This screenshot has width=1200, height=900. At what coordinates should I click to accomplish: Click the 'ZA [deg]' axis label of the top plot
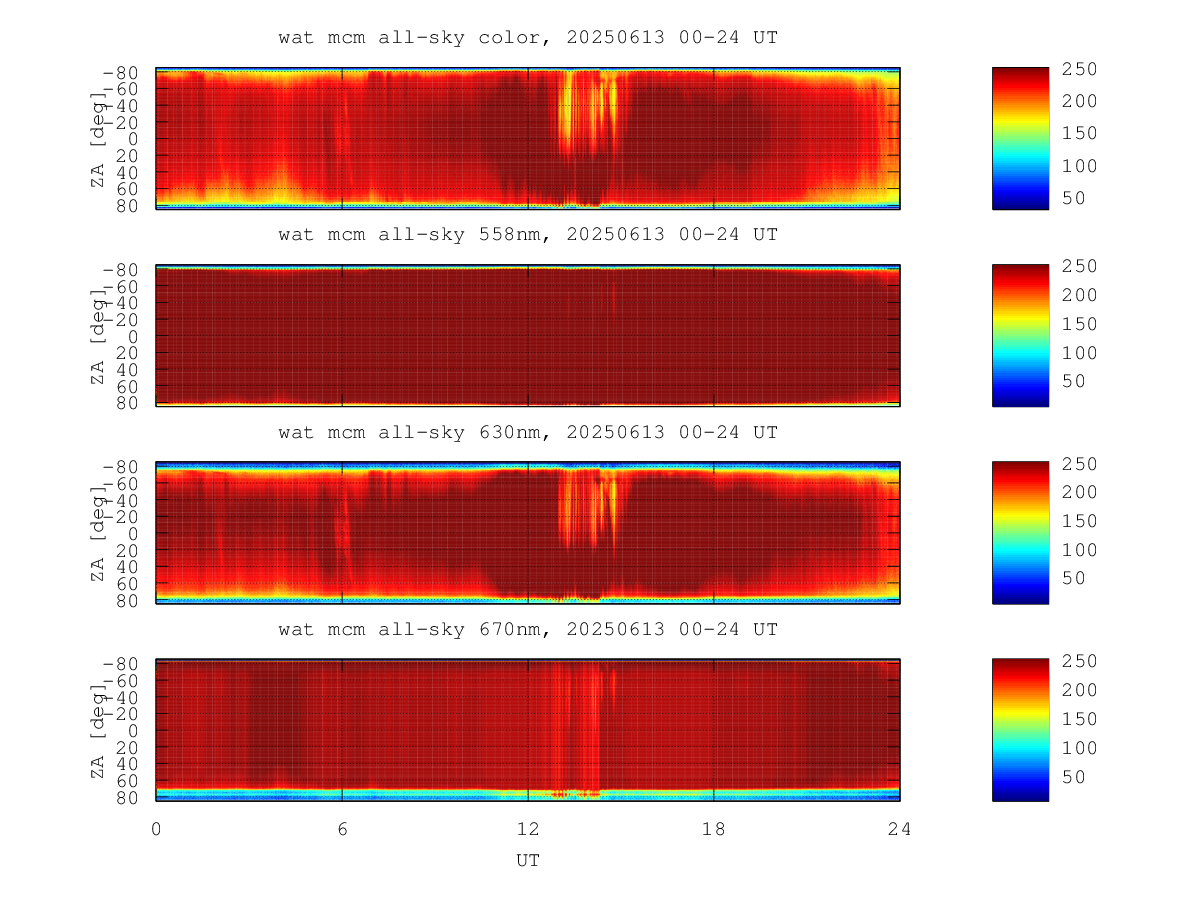[x=98, y=139]
